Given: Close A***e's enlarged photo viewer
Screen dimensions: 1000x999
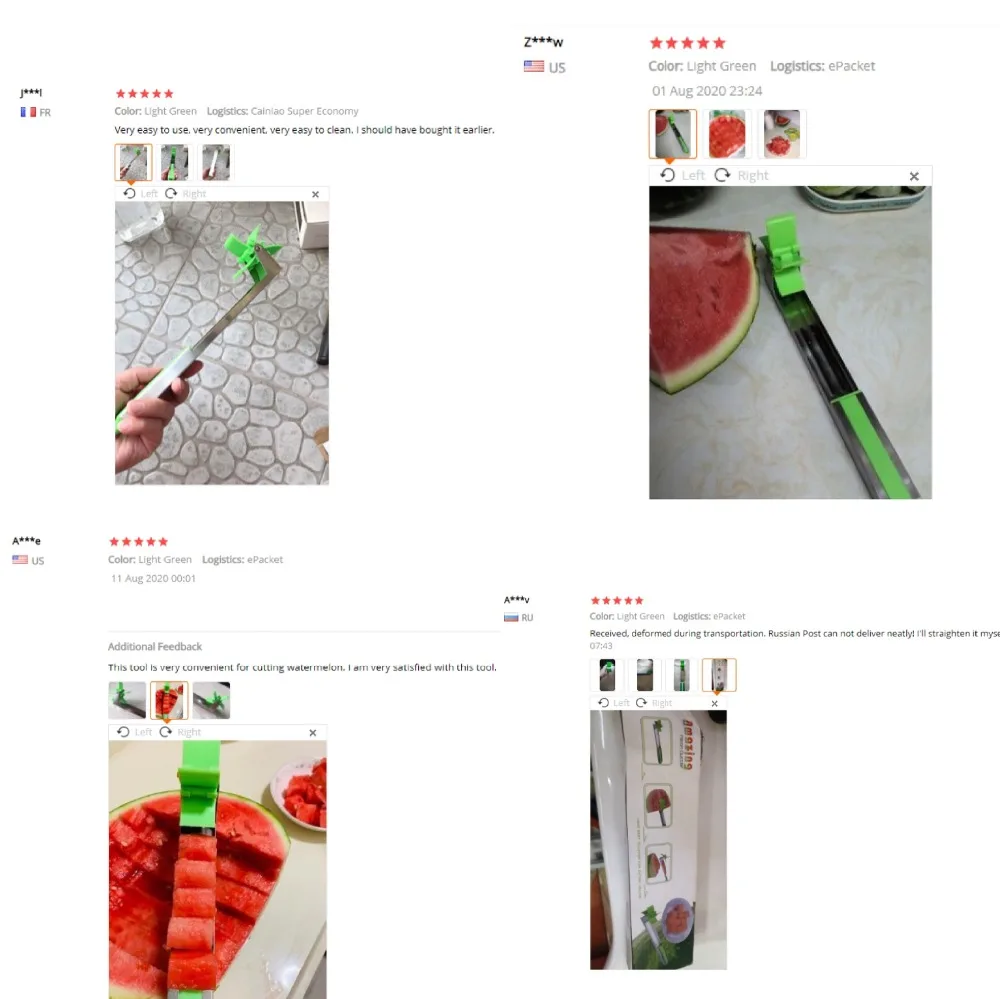Looking at the screenshot, I should point(312,732).
